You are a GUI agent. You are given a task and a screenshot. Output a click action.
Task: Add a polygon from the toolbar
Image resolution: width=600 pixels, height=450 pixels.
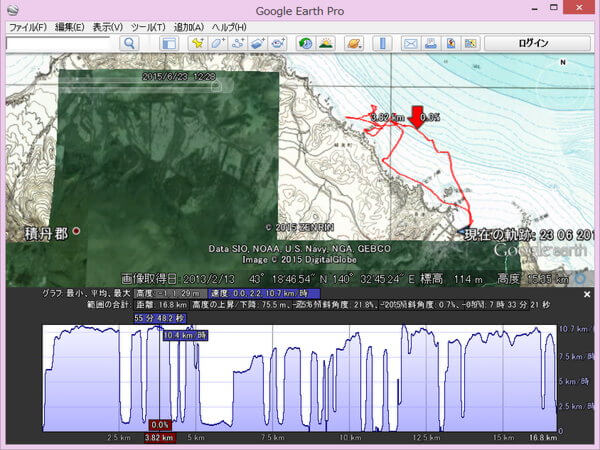point(218,43)
